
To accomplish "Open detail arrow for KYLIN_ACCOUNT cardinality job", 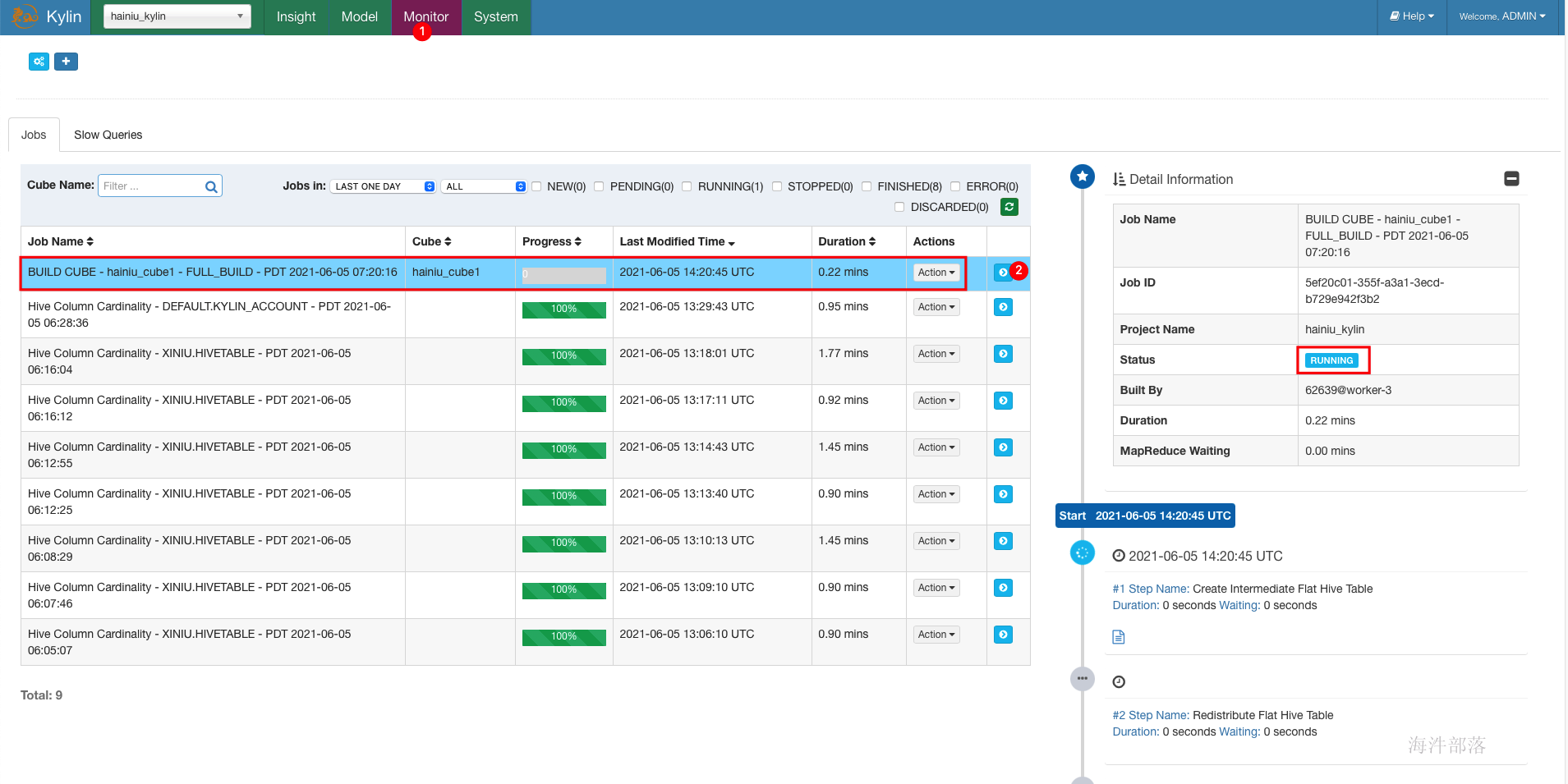I will [1003, 307].
